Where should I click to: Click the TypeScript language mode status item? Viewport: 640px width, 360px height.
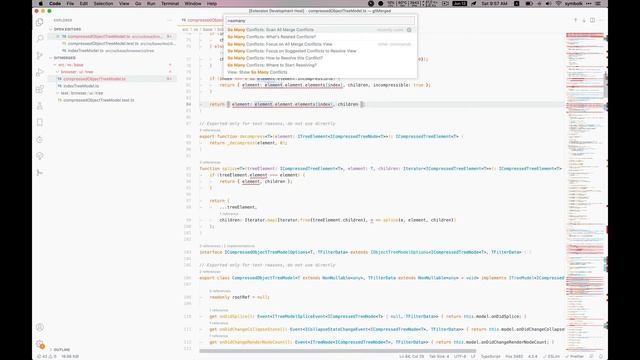click(x=491, y=356)
